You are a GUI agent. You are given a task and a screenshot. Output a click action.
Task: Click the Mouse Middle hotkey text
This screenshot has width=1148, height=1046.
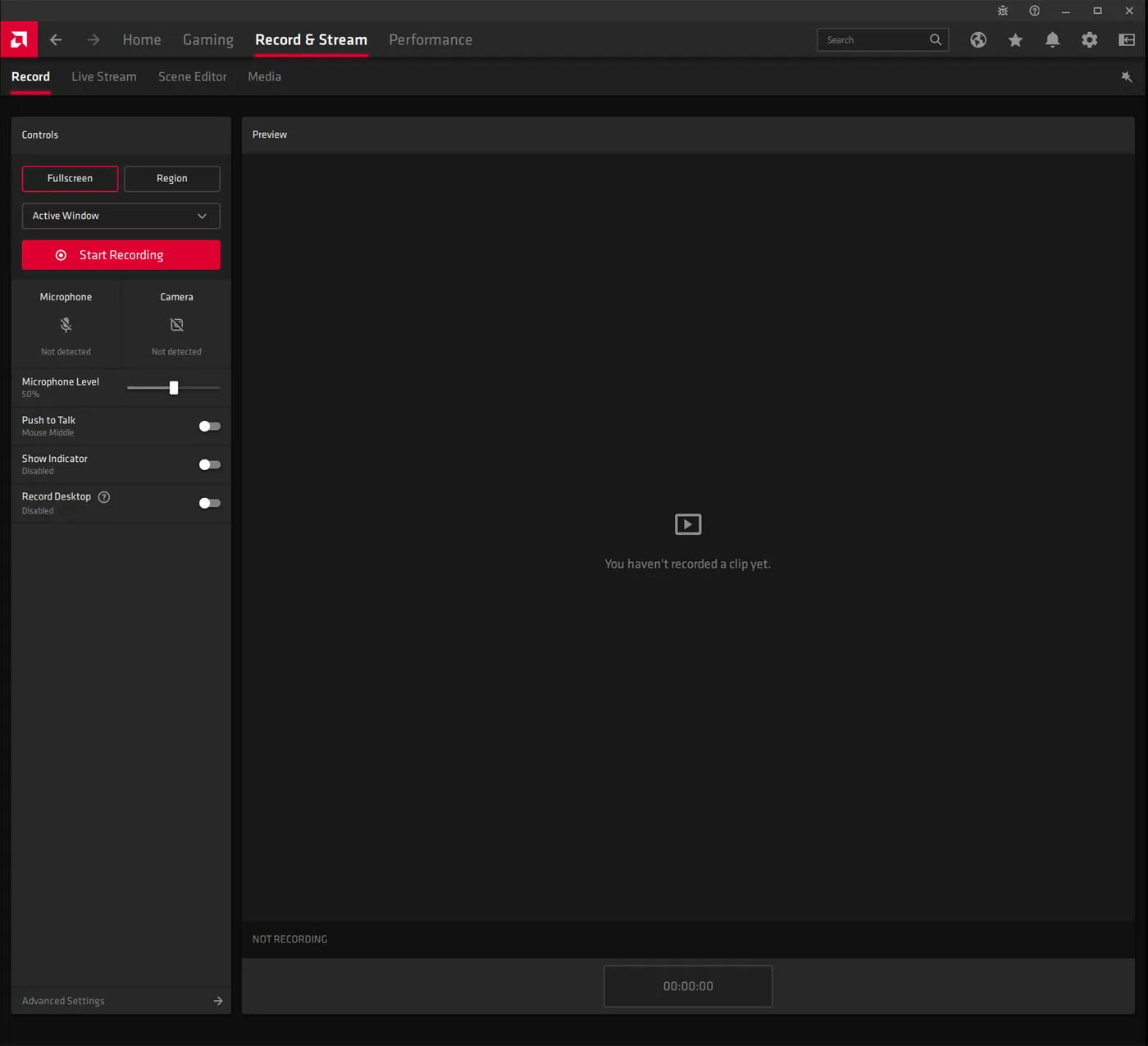(x=48, y=433)
